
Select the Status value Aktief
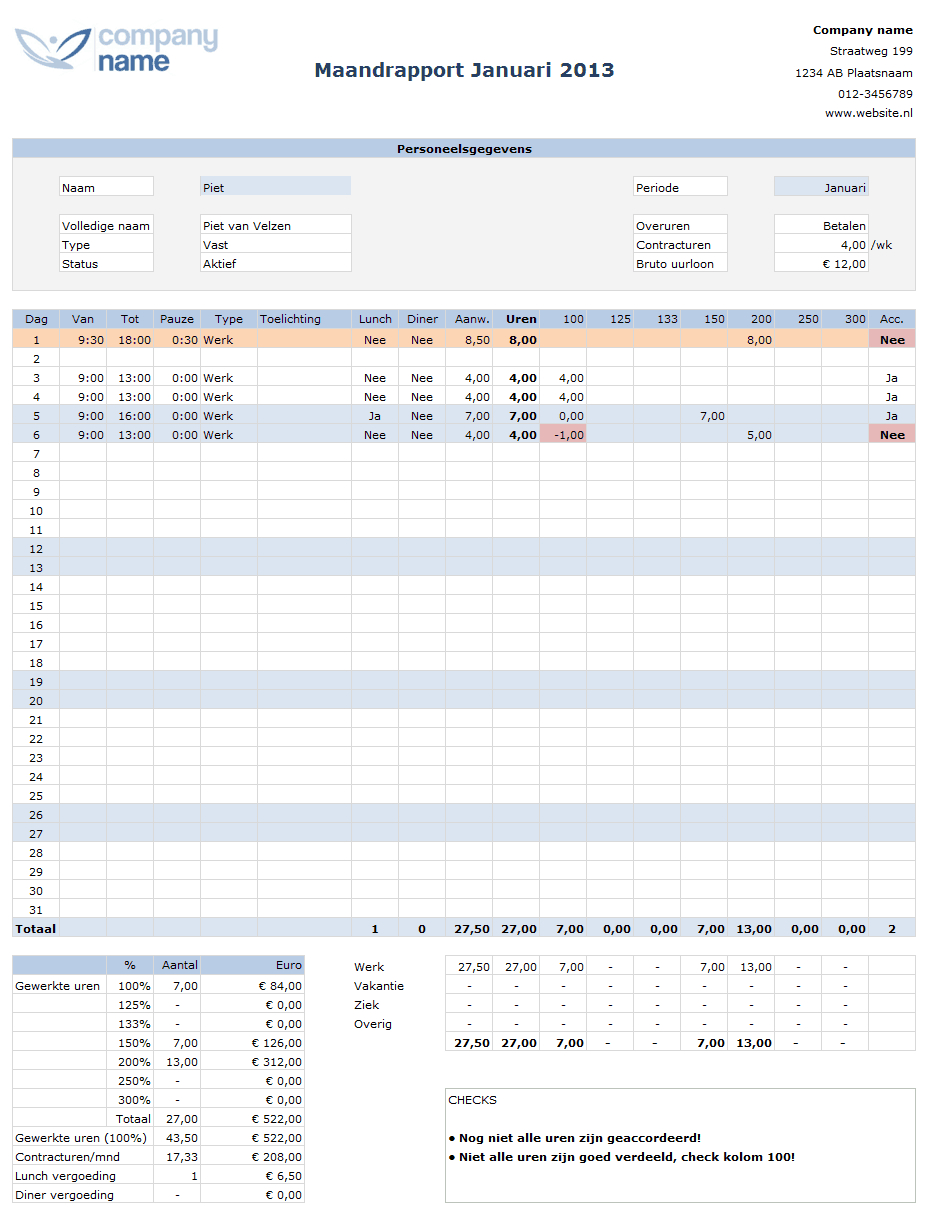[x=275, y=263]
